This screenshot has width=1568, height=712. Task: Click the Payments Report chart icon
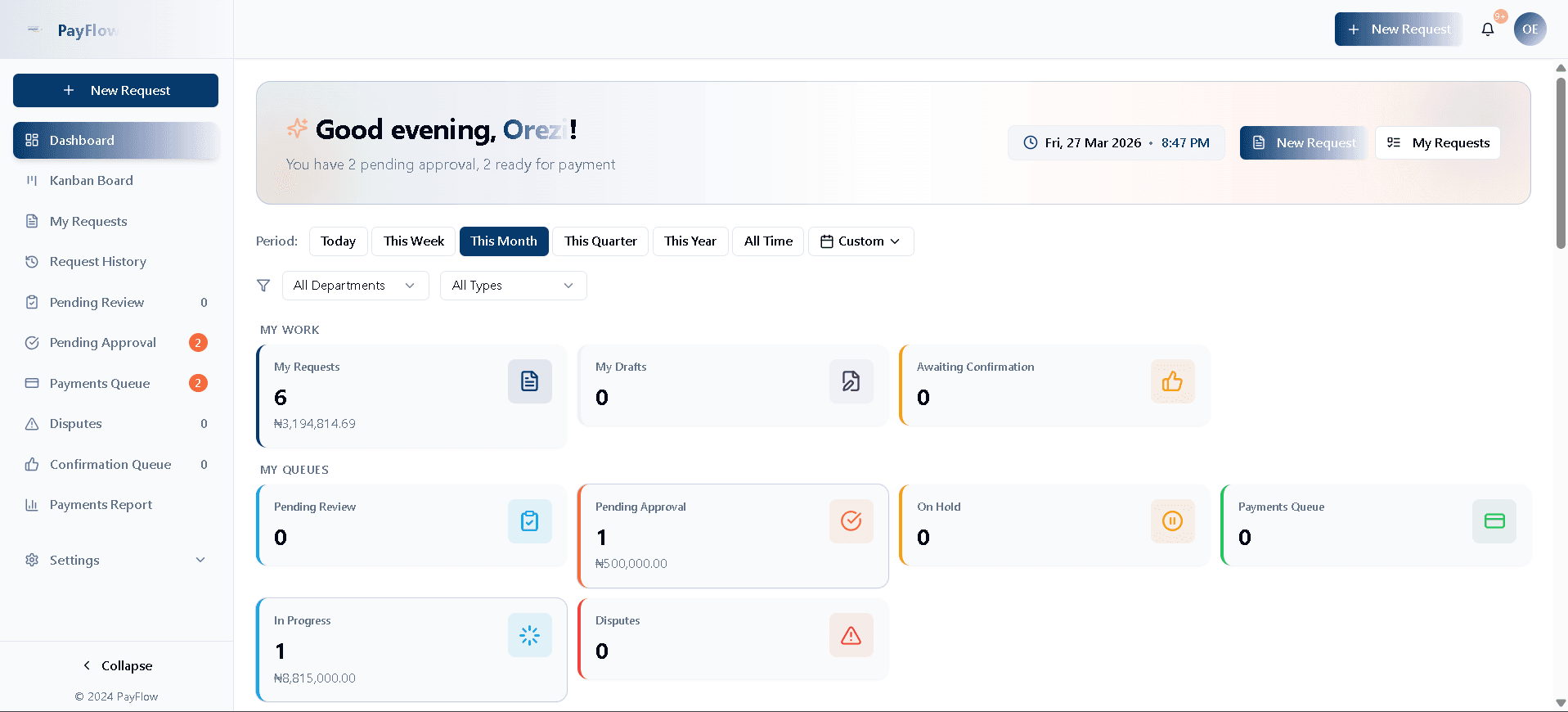click(32, 505)
